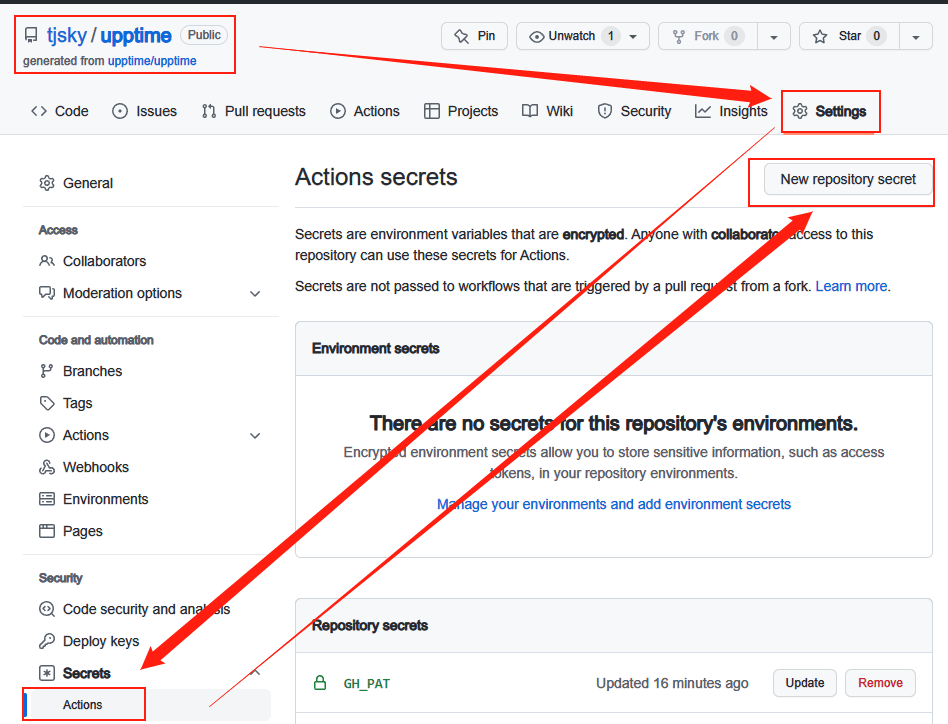Open Collaborators settings page
Image resolution: width=948 pixels, height=724 pixels.
point(105,261)
